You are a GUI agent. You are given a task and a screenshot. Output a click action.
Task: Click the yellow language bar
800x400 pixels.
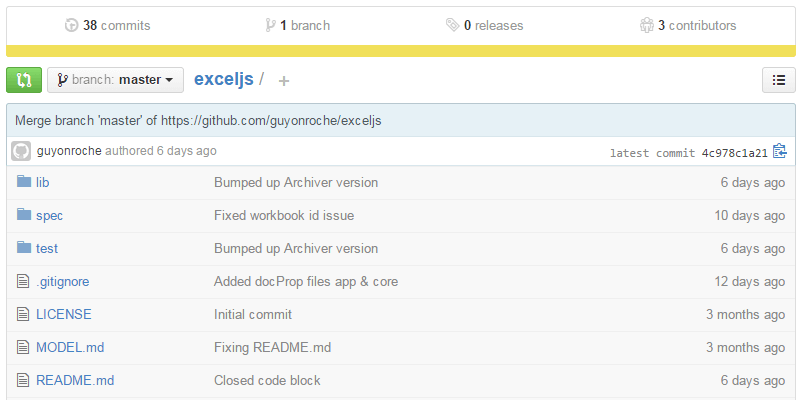click(400, 51)
